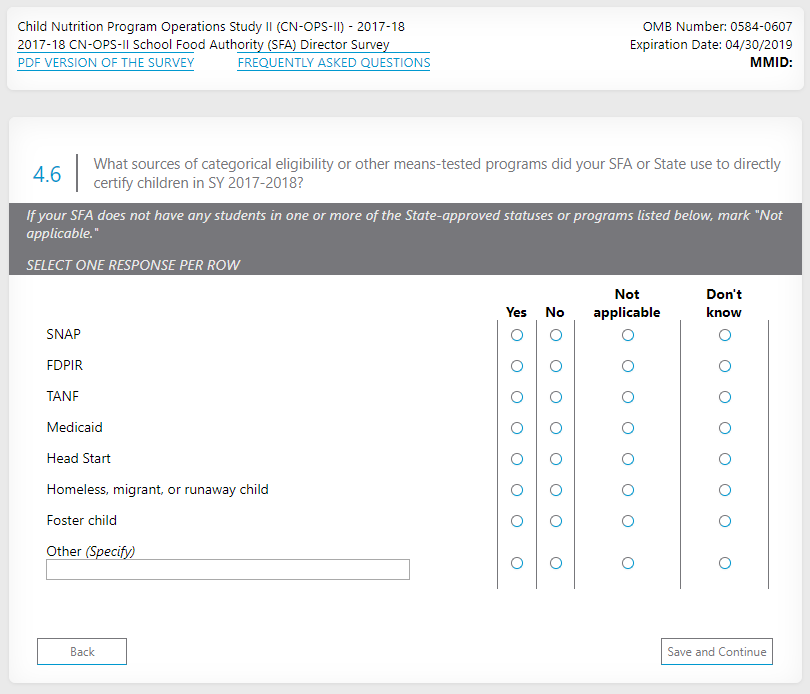The height and width of the screenshot is (694, 810).
Task: Select No for Homeless, migrant, or runaway child
Action: (x=556, y=490)
